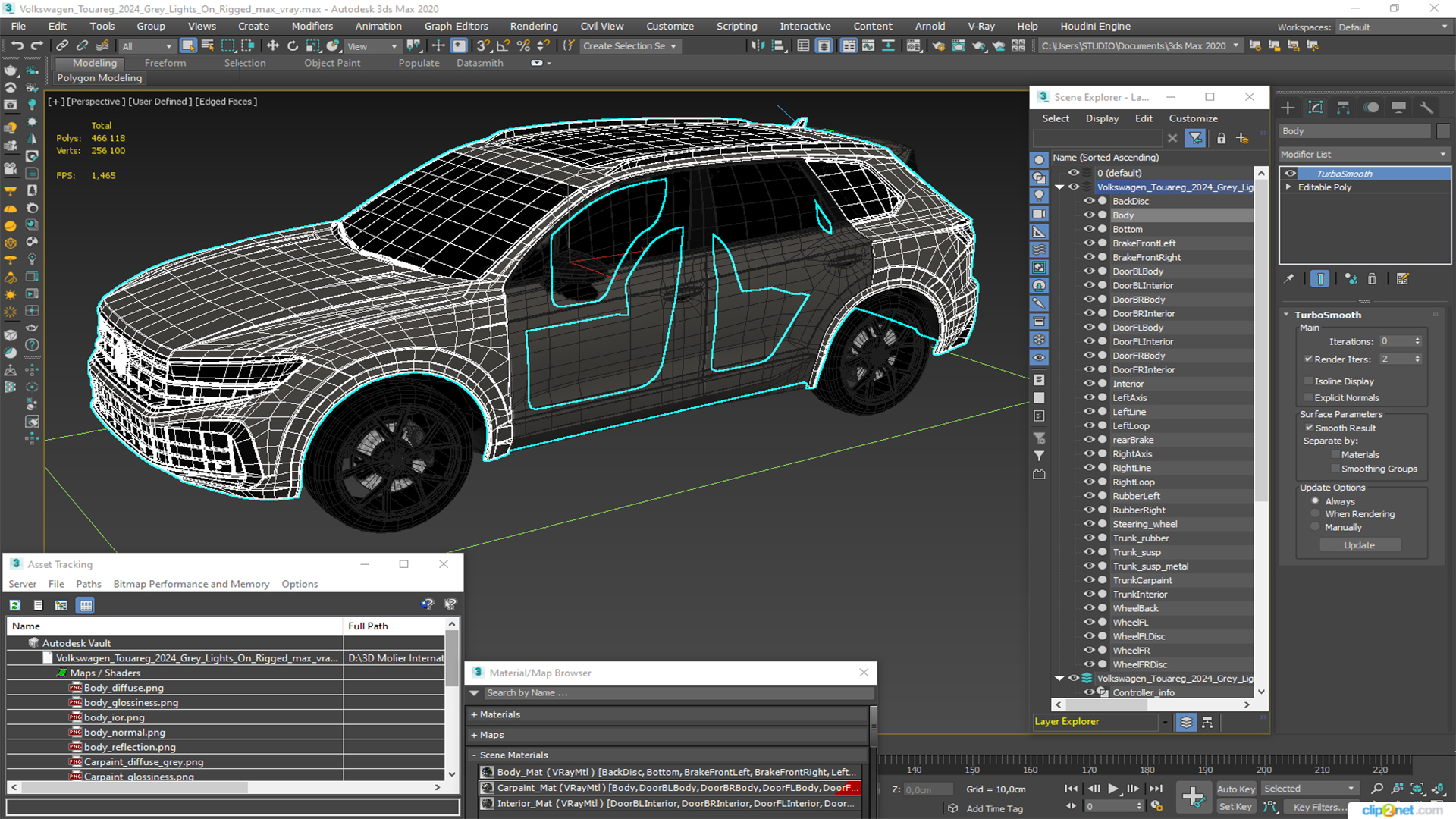Image resolution: width=1456 pixels, height=819 pixels.
Task: Click Zoom Extents Selected viewport icon
Action: coord(1417,789)
